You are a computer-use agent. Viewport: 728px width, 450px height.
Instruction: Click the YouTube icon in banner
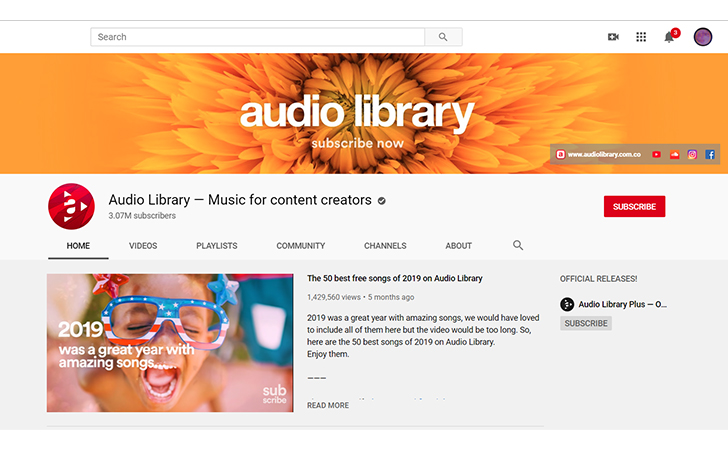coord(656,155)
